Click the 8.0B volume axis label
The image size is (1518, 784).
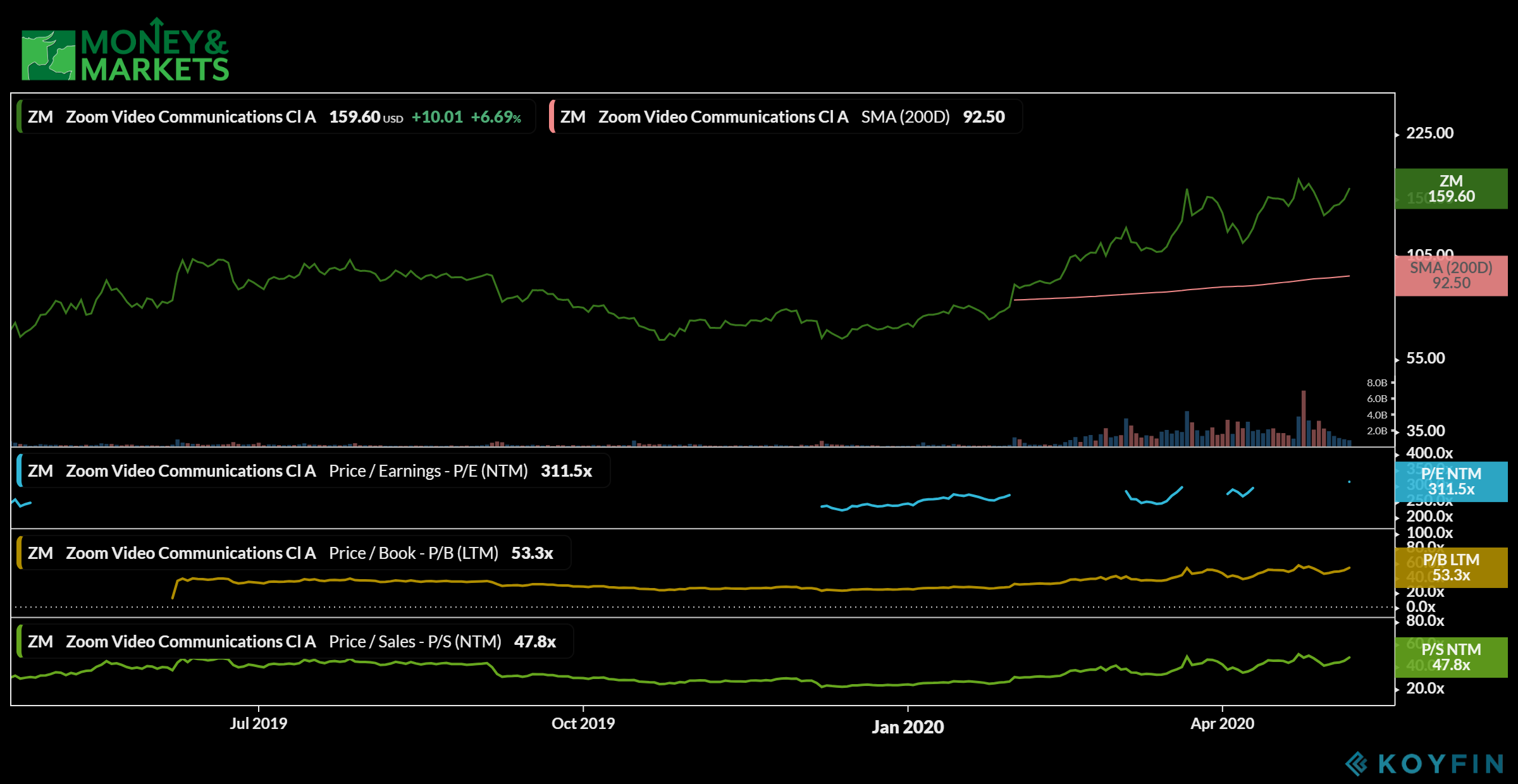pos(1377,383)
